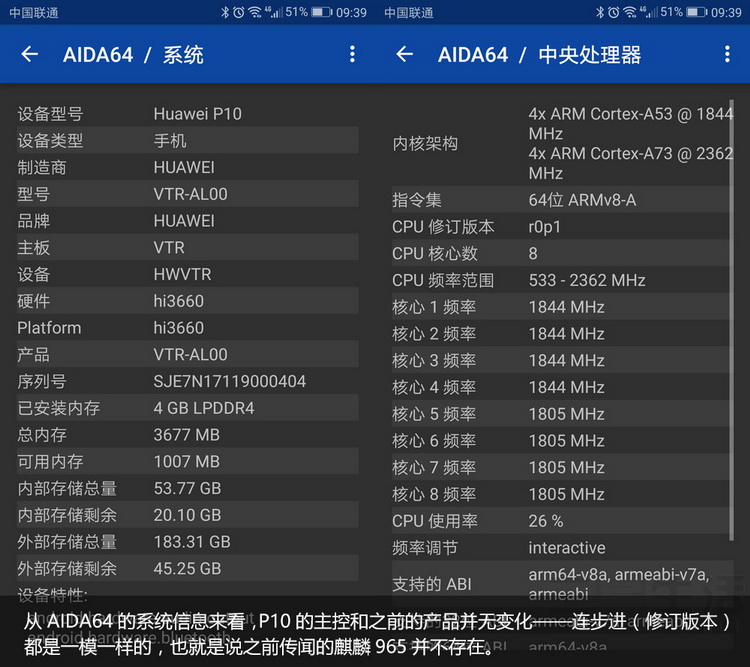Viewport: 750px width, 667px height.
Task: Select the 核心 5 频率 row
Action: (562, 414)
